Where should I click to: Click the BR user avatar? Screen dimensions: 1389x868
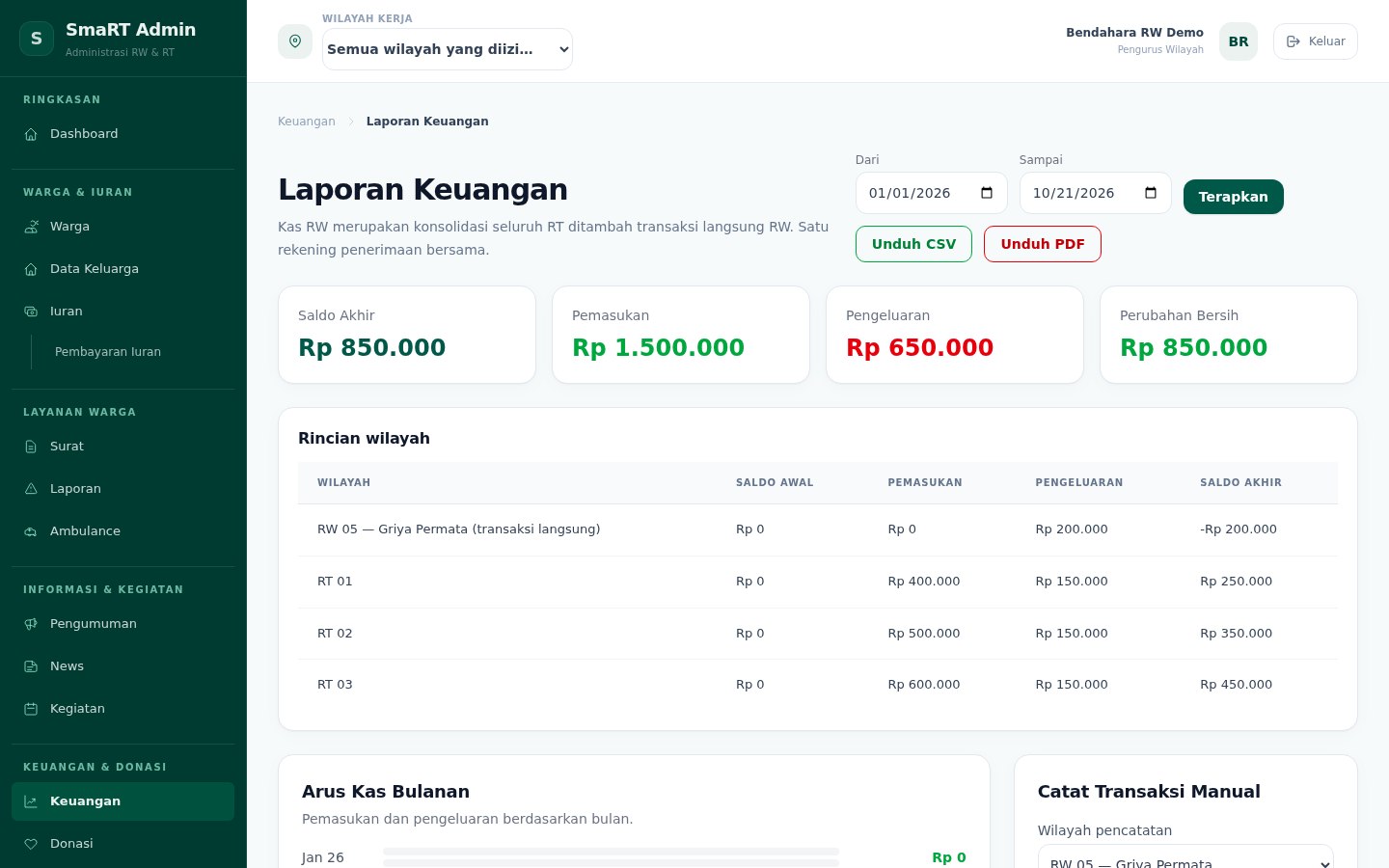pyautogui.click(x=1239, y=41)
